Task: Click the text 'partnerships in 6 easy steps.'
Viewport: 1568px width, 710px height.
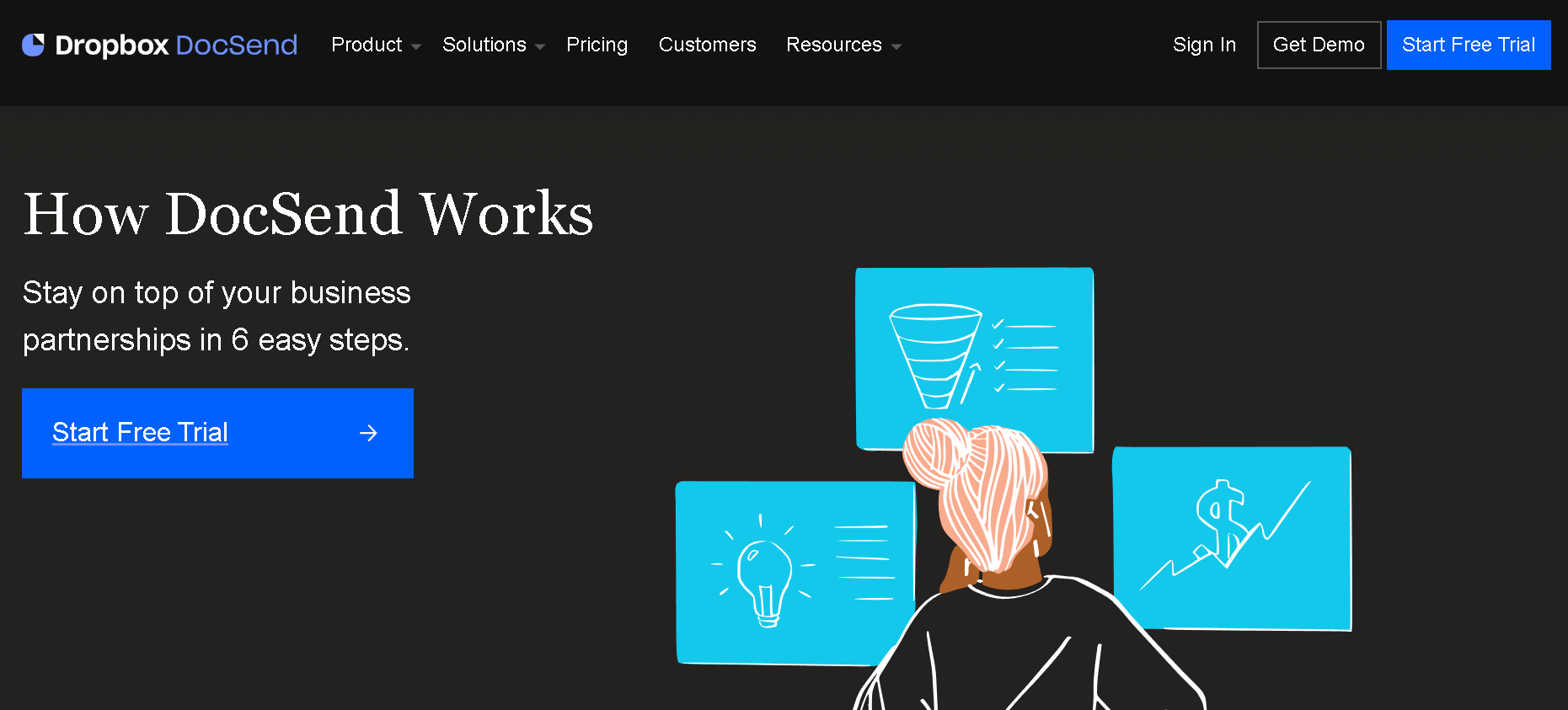Action: point(216,340)
